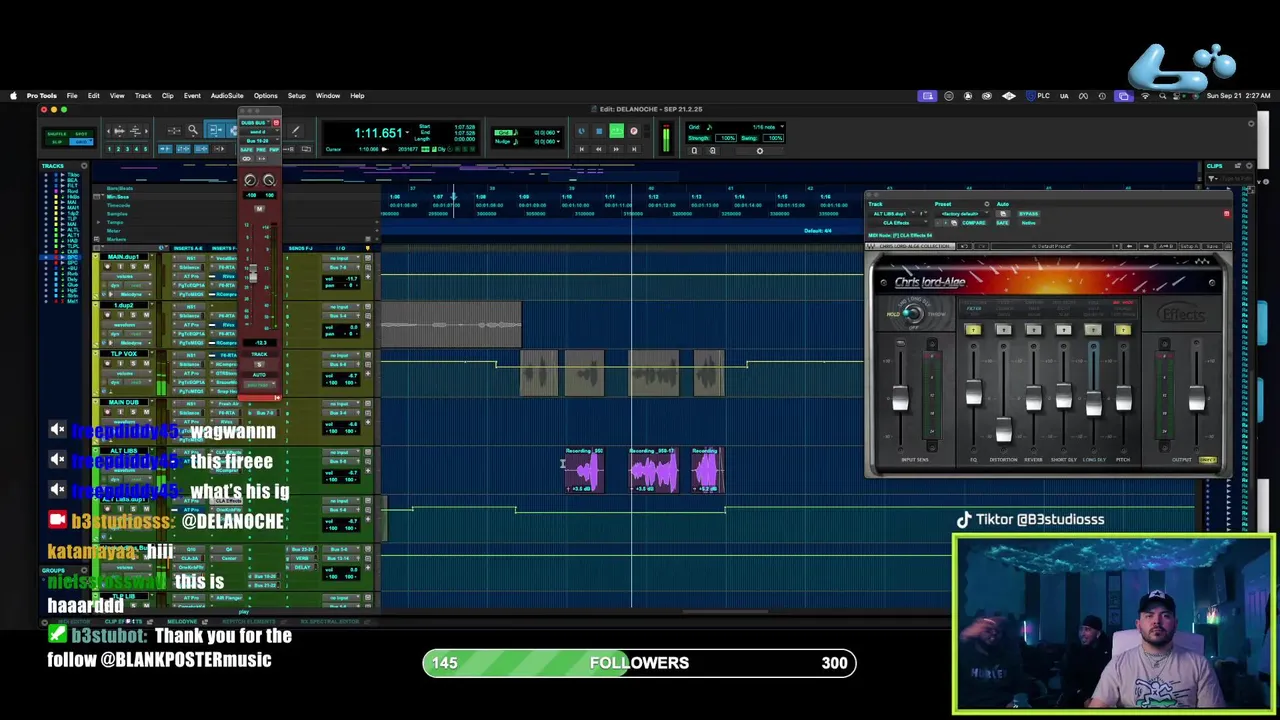Click the Rewind transport button

coord(598,149)
